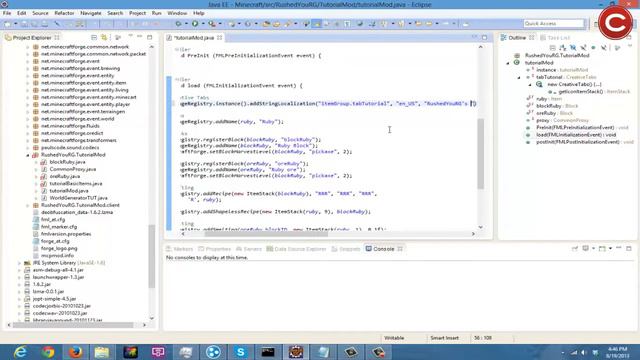
Task: Open the Search menu
Action: (115, 13)
